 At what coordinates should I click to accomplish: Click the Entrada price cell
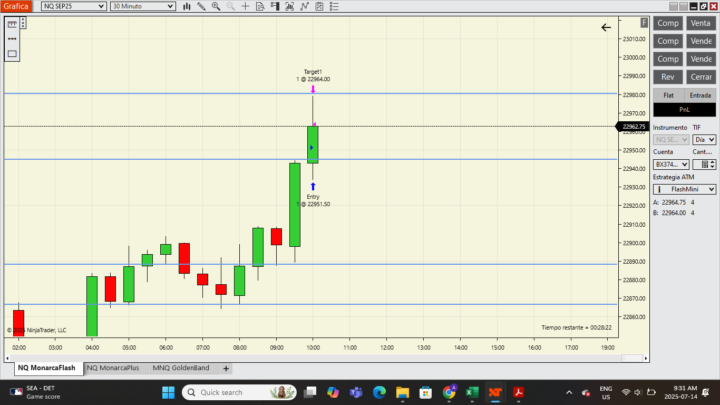point(700,96)
